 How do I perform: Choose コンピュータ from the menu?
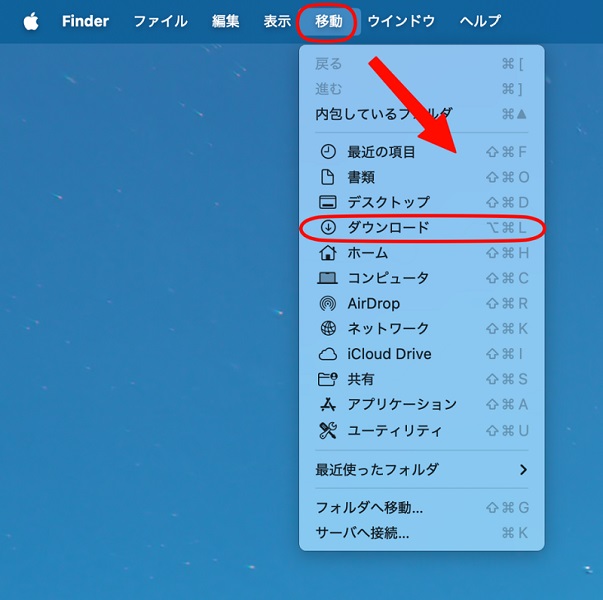click(421, 278)
